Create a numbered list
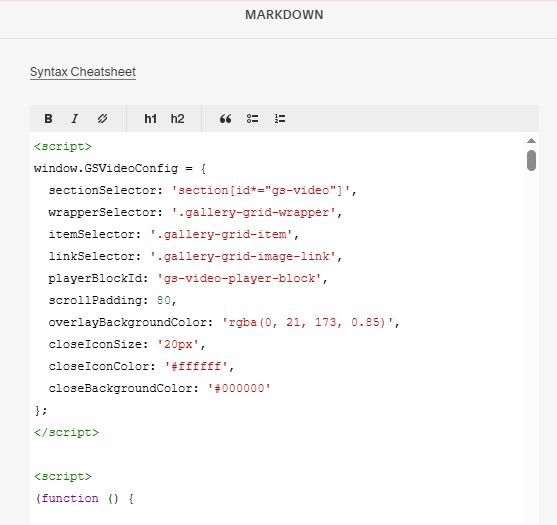The image size is (557, 525). (x=280, y=119)
